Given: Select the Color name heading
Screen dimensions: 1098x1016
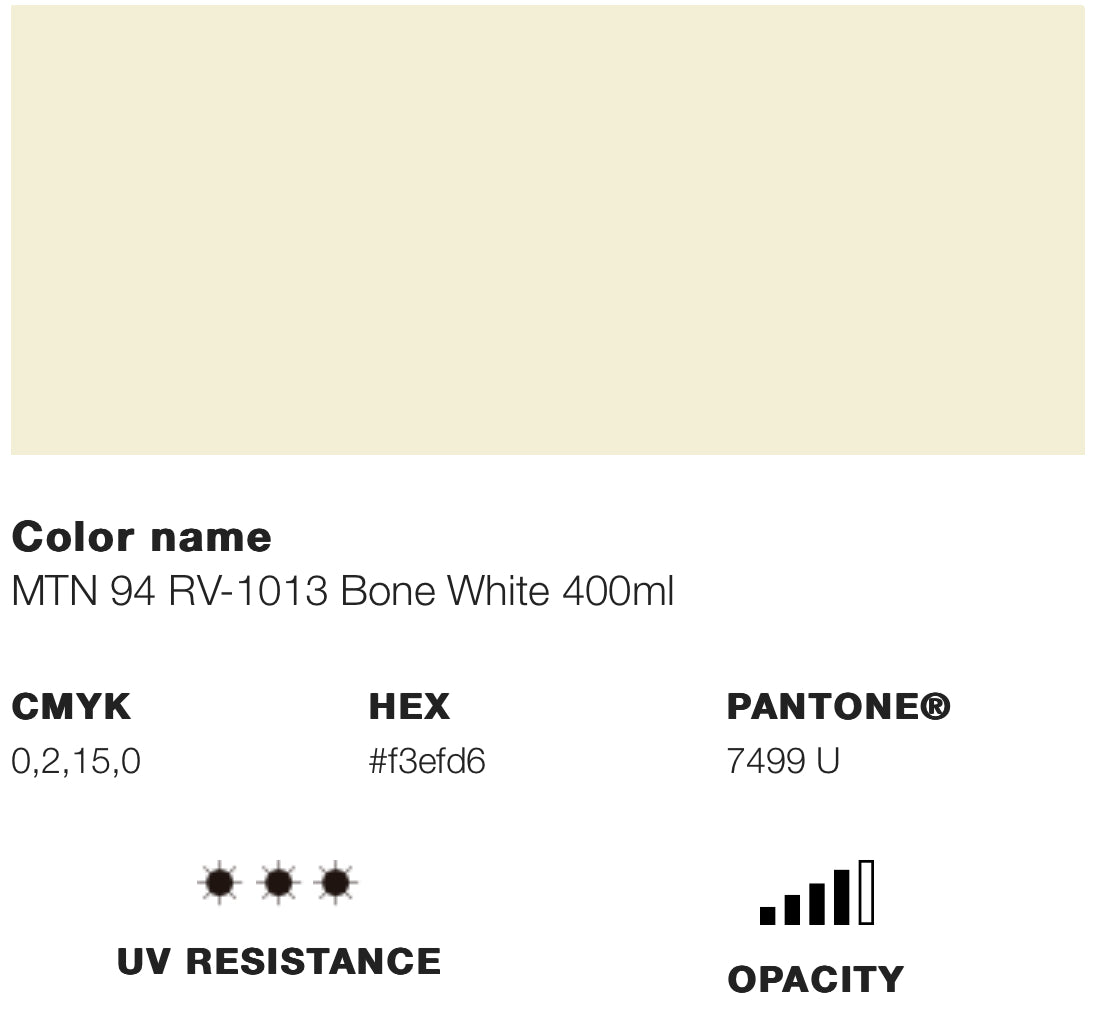Looking at the screenshot, I should (x=141, y=537).
